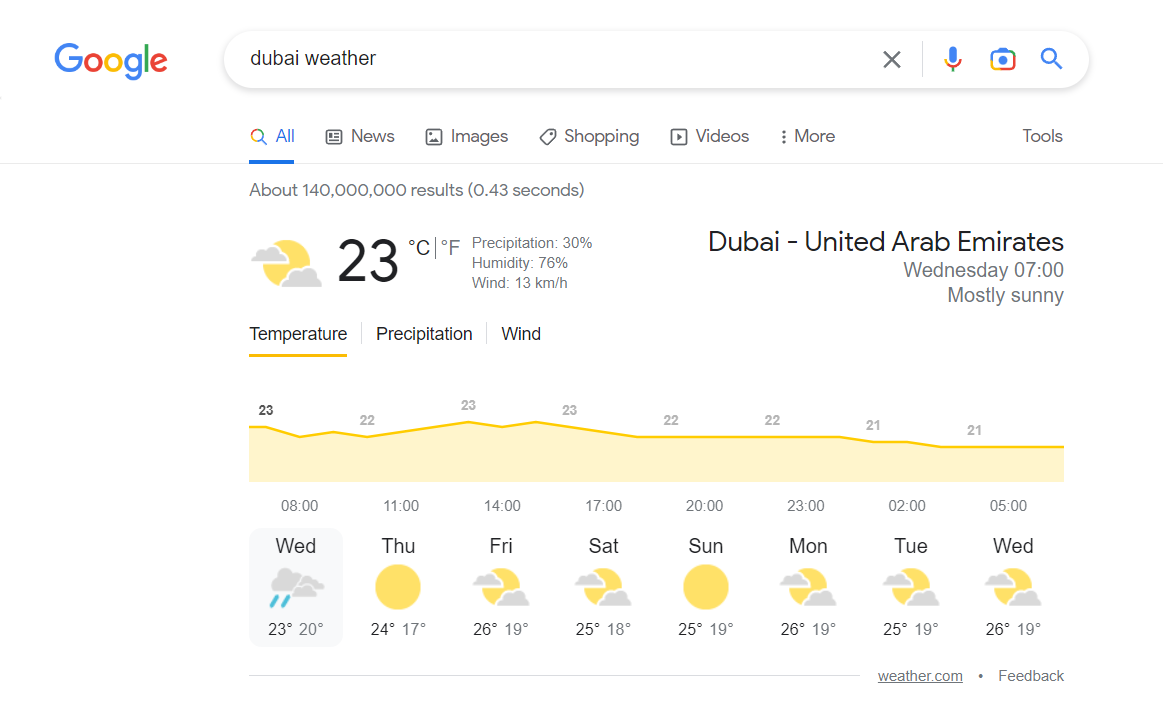The image size is (1163, 713).
Task: Open the Images results tab
Action: click(x=467, y=137)
